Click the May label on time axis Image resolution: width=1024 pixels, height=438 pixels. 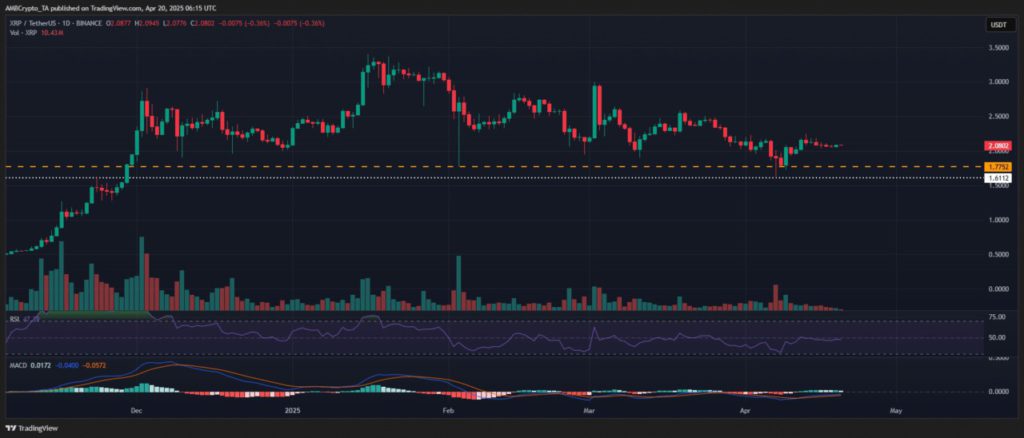pyautogui.click(x=896, y=411)
